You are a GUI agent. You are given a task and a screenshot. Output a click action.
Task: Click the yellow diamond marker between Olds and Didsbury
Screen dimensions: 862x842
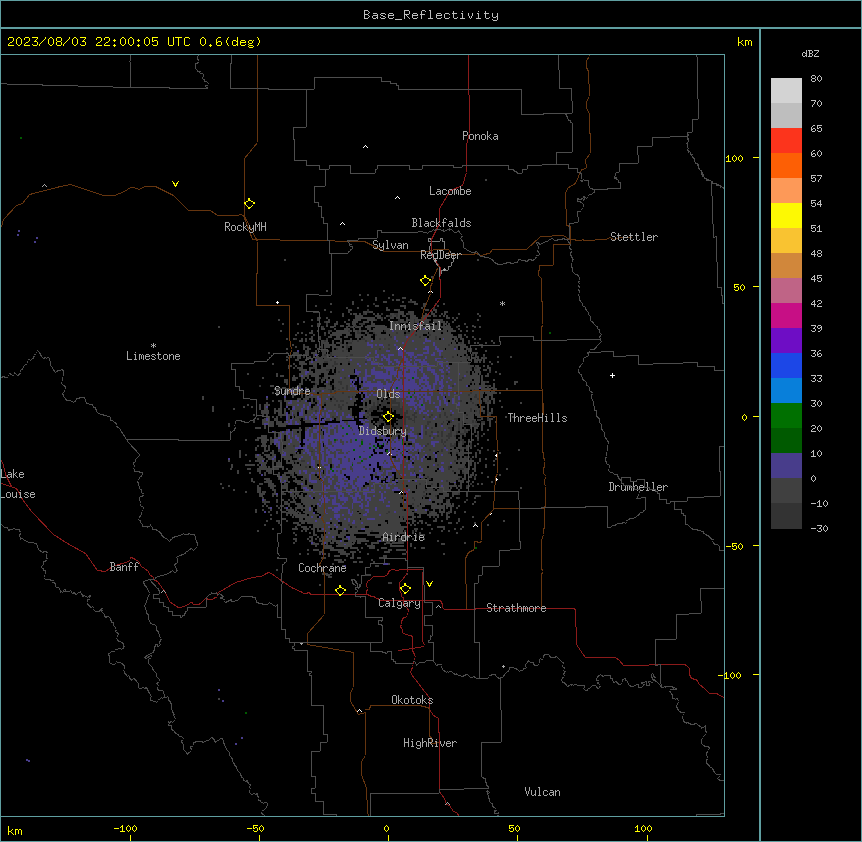(x=388, y=417)
